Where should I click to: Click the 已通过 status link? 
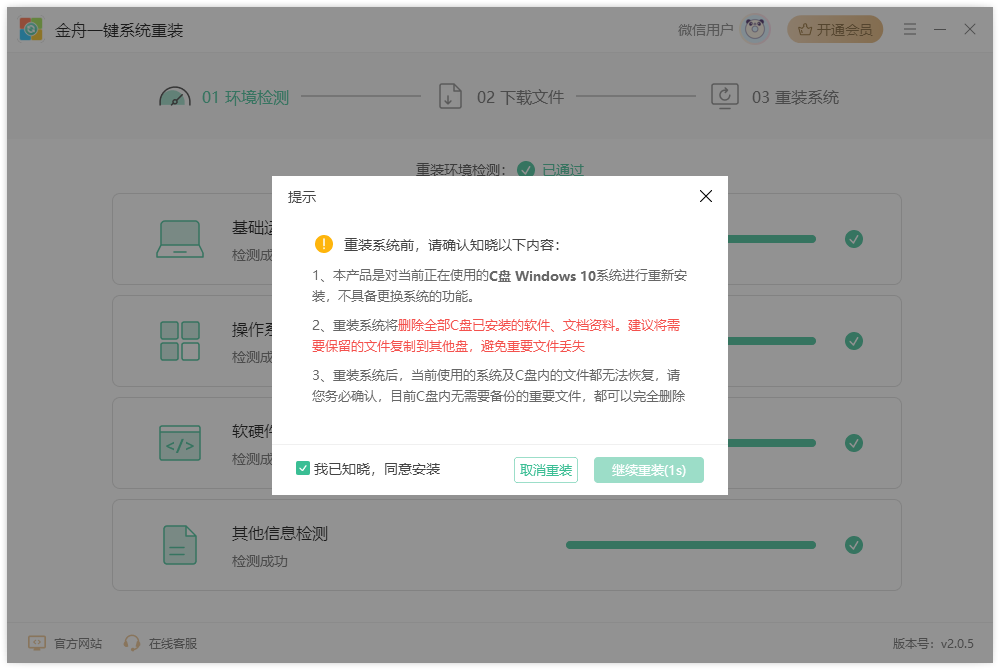tap(562, 170)
